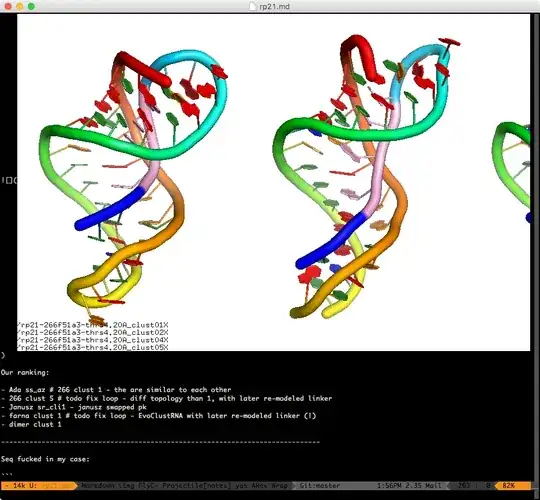Click the 1:56PM clock in the mode line
540x500 pixels.
pyautogui.click(x=389, y=486)
